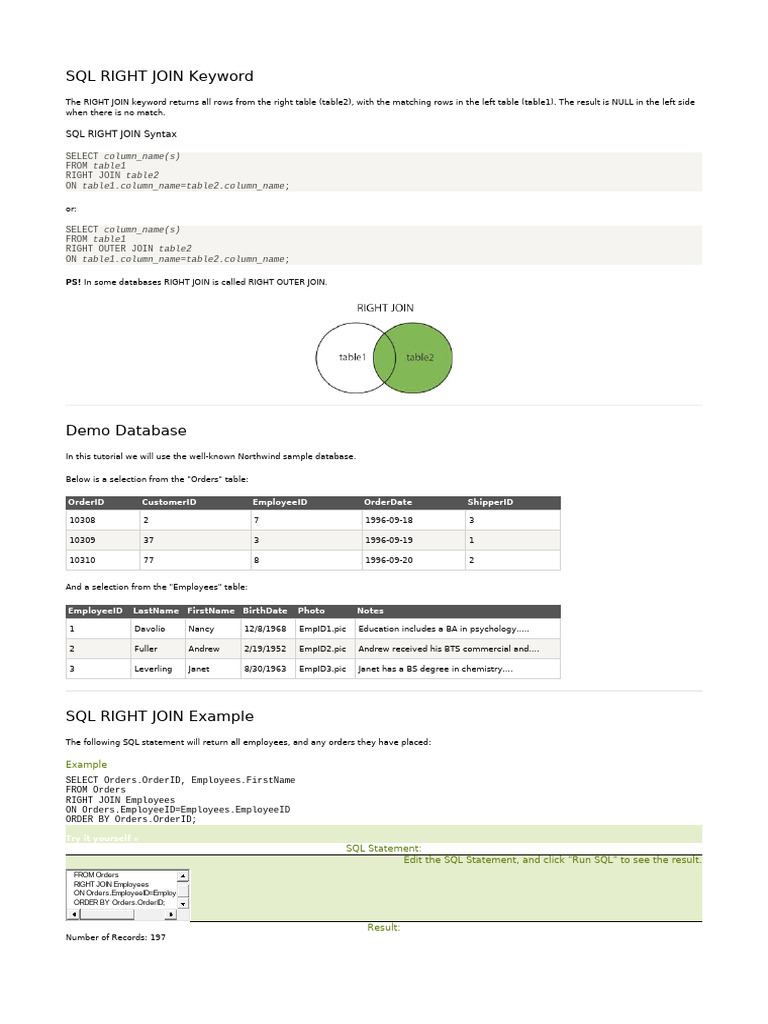Screen dimensions: 768x1024
Task: Click the scroll right arrow in SQL textarea
Action: 171,914
